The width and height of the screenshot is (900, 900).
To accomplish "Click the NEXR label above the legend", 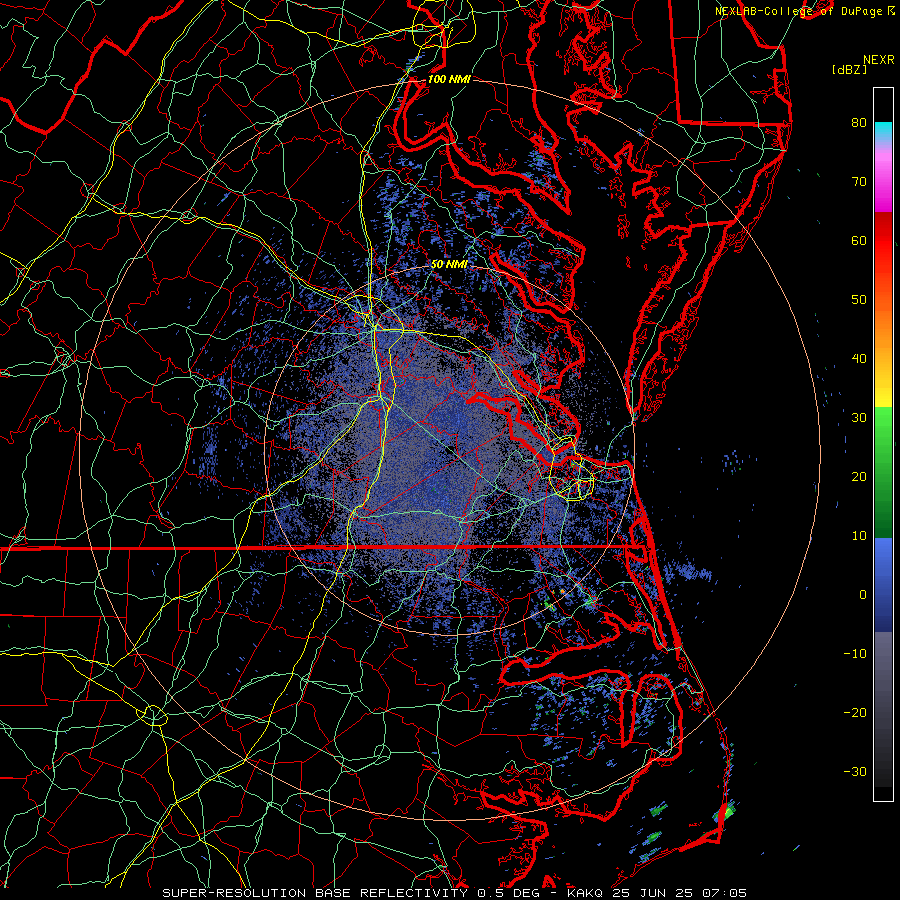I will click(878, 60).
